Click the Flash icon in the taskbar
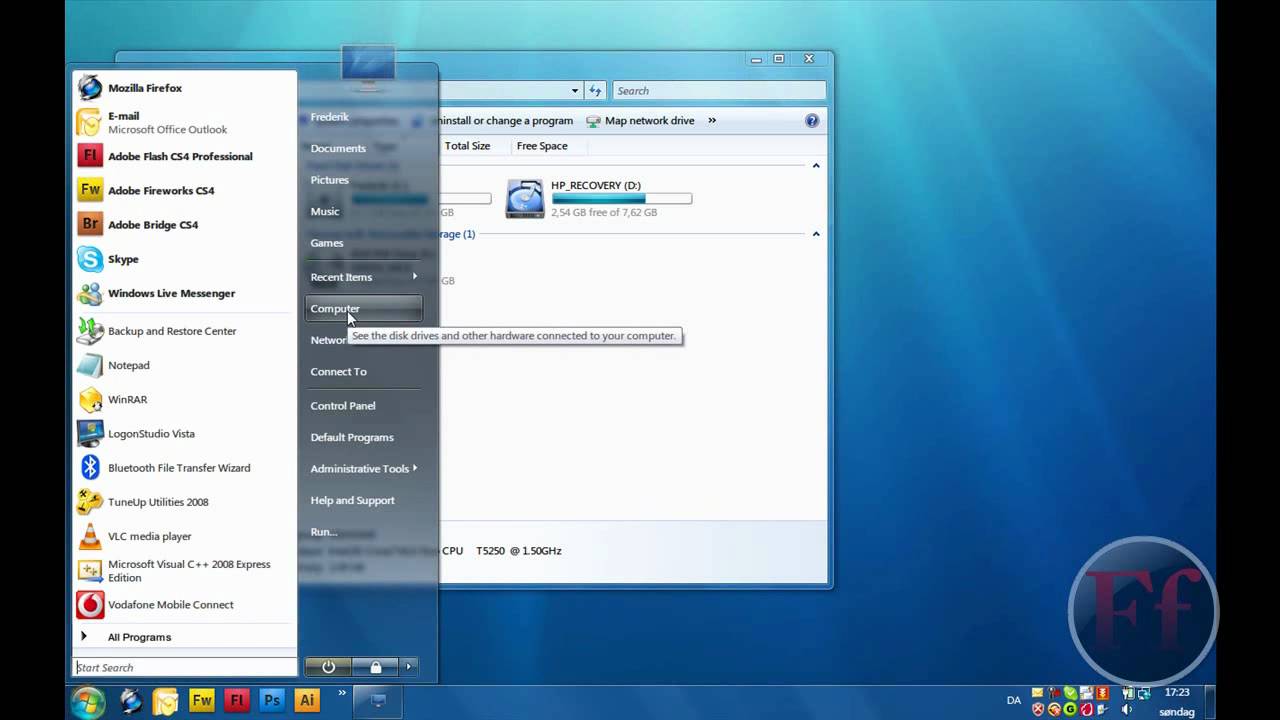 pos(236,701)
